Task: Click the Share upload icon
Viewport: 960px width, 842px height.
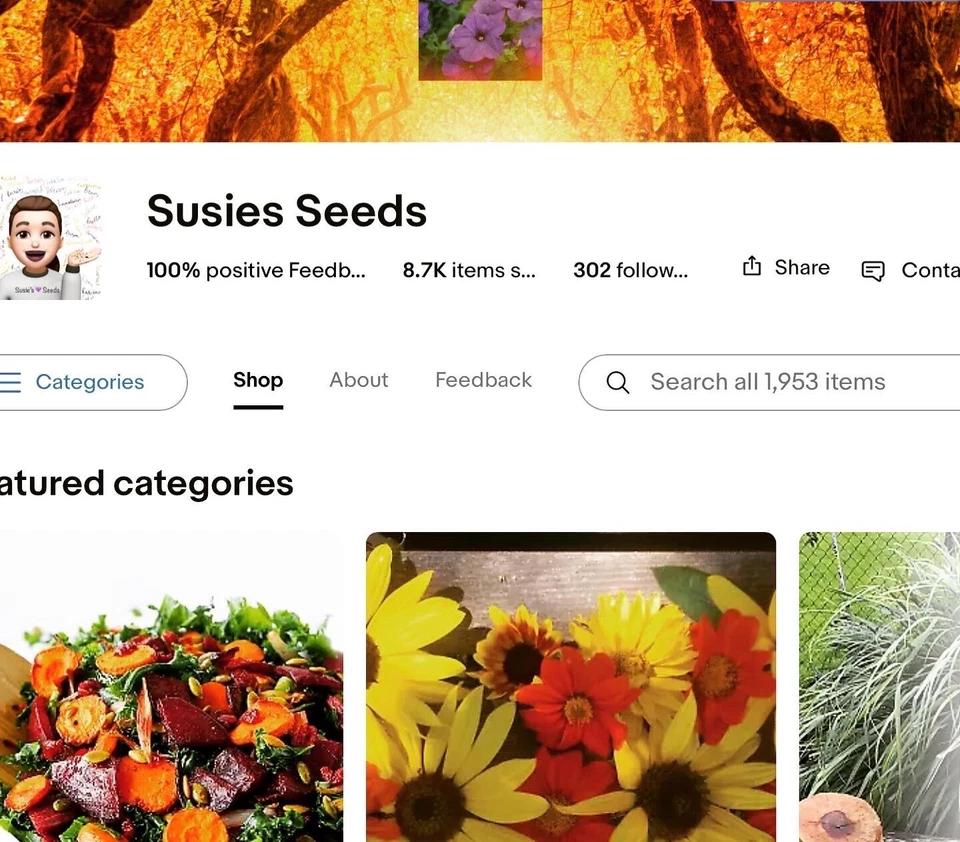Action: pyautogui.click(x=752, y=266)
